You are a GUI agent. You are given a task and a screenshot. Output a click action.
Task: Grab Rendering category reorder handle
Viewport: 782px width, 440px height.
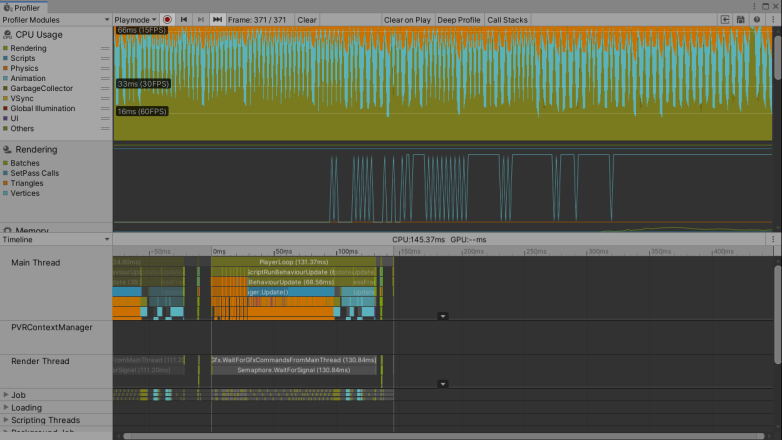coord(105,48)
